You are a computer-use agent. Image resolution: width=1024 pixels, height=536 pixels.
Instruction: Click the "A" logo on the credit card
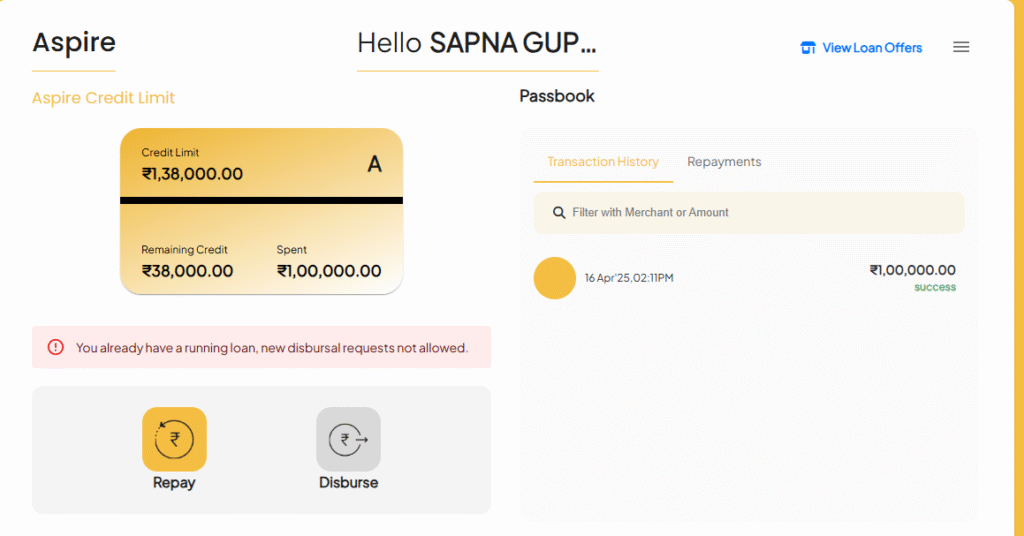pos(375,164)
